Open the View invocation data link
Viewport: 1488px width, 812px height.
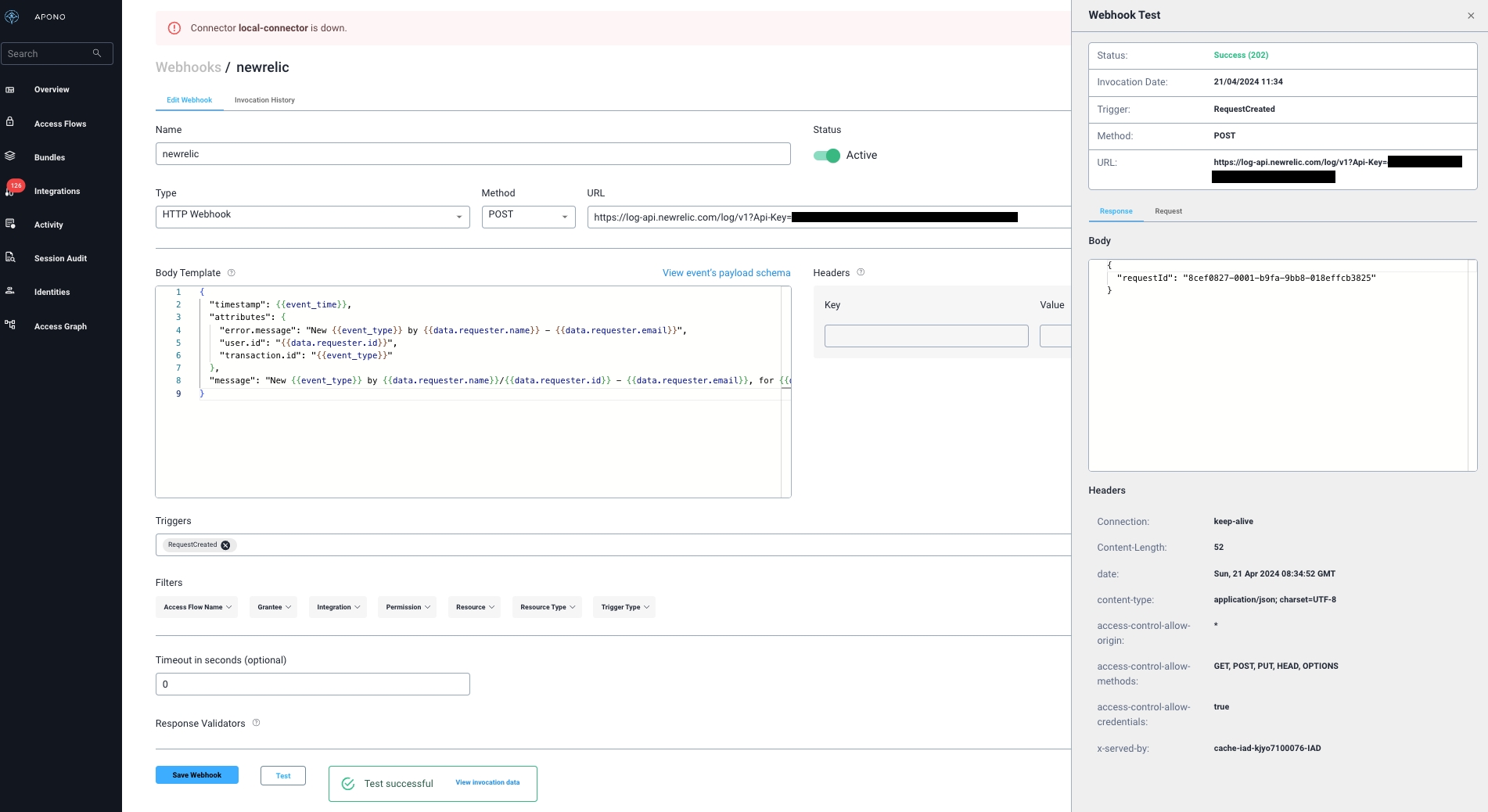(x=487, y=782)
